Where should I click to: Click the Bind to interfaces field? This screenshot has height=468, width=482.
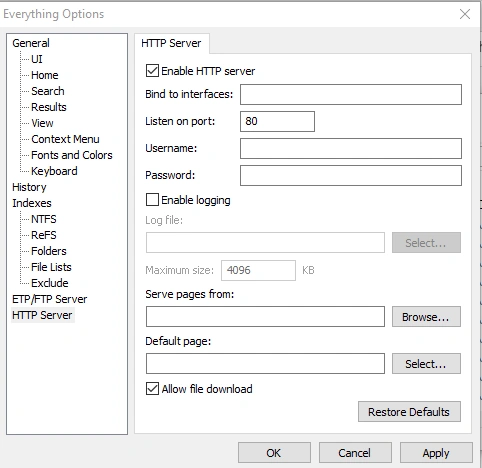point(351,95)
